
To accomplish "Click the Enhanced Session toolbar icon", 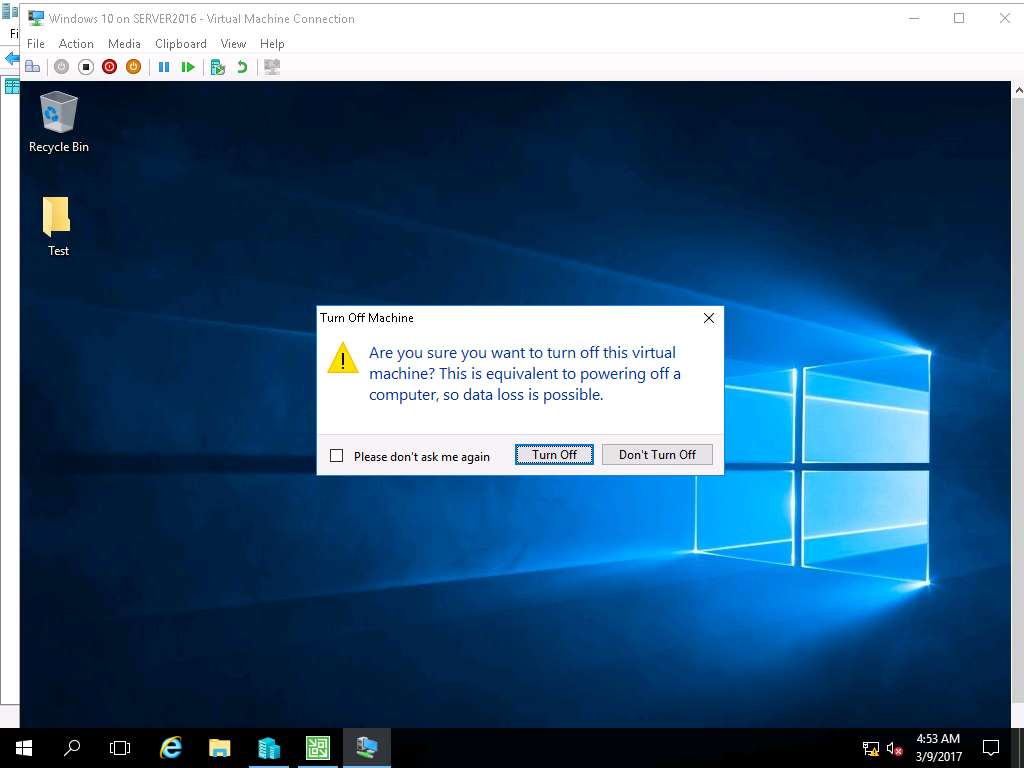I will (272, 67).
